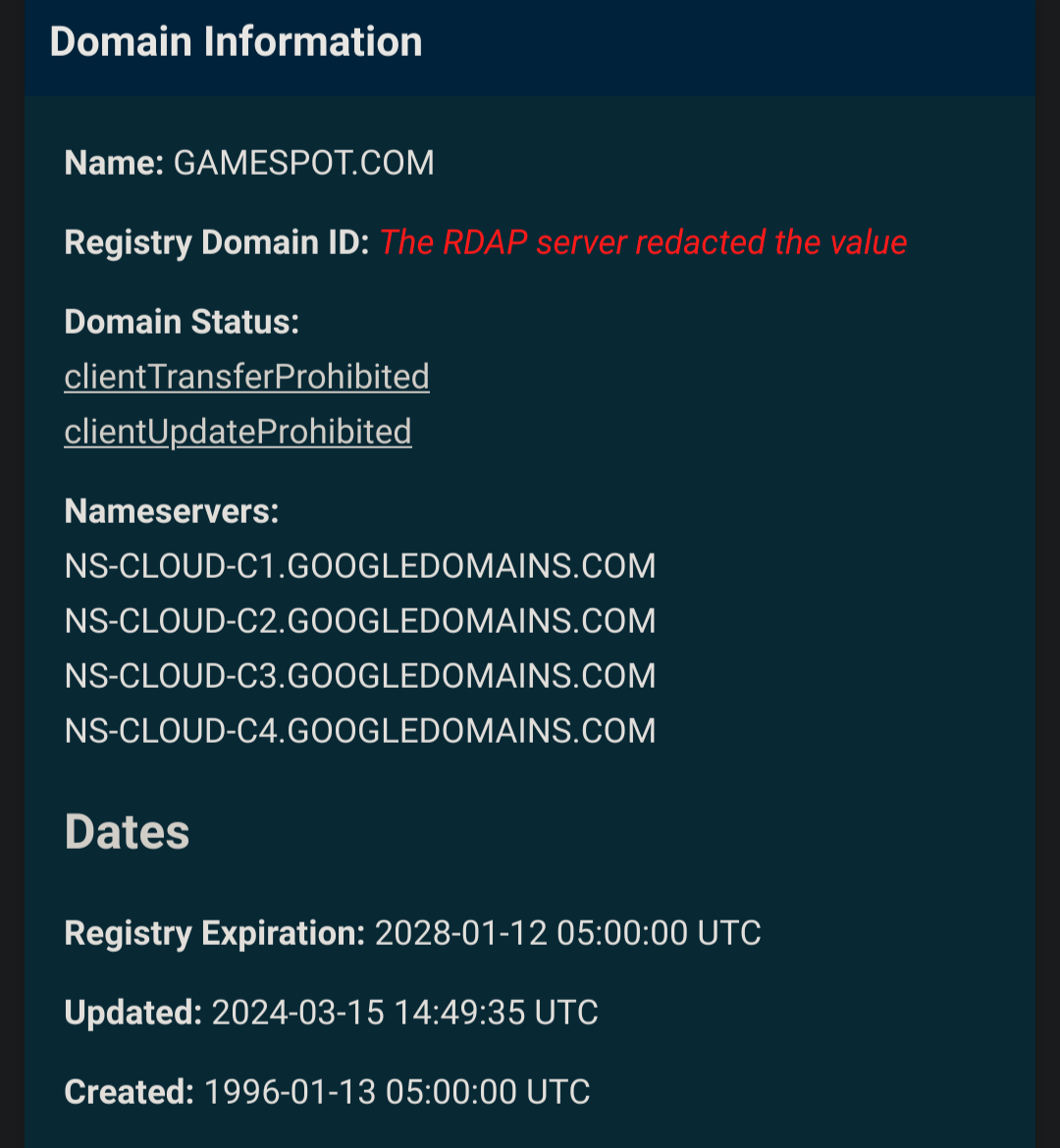Click the Created label
This screenshot has height=1148, width=1060.
click(x=129, y=1092)
